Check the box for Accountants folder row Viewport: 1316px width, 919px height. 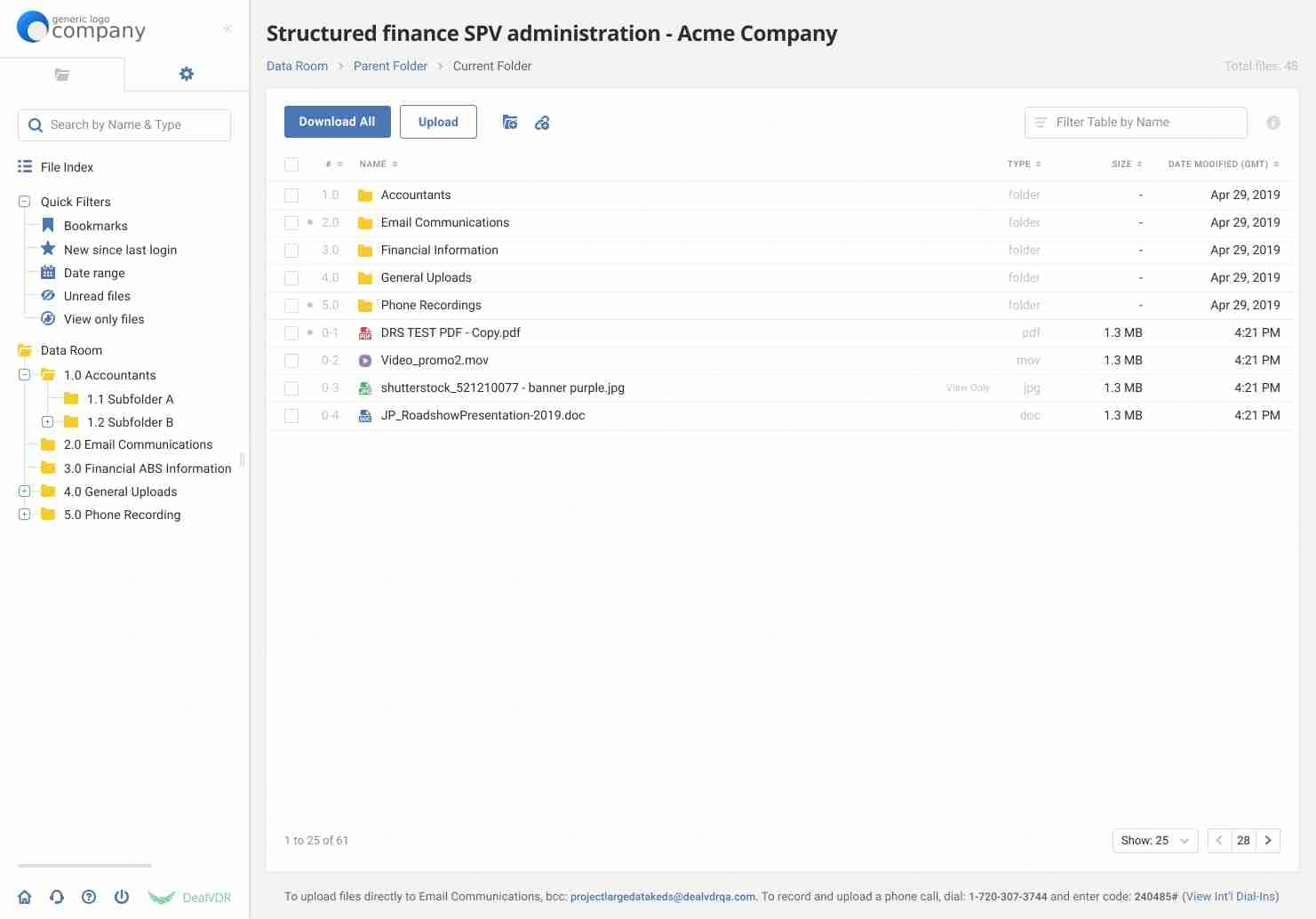click(291, 196)
